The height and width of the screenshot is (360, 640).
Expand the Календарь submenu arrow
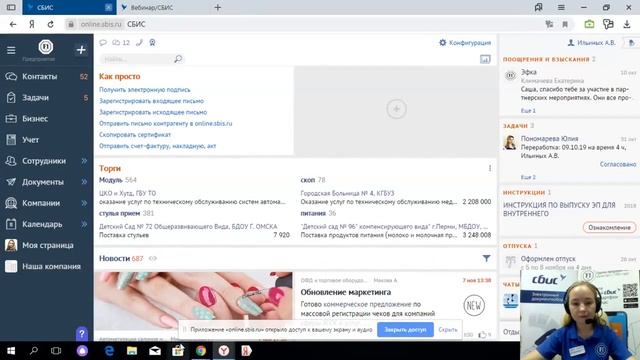coord(84,224)
